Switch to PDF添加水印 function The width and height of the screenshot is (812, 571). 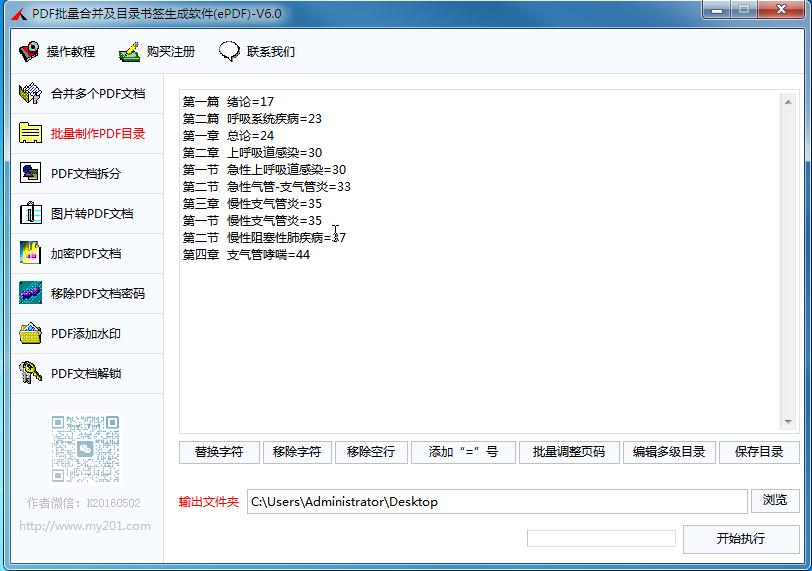click(x=87, y=333)
